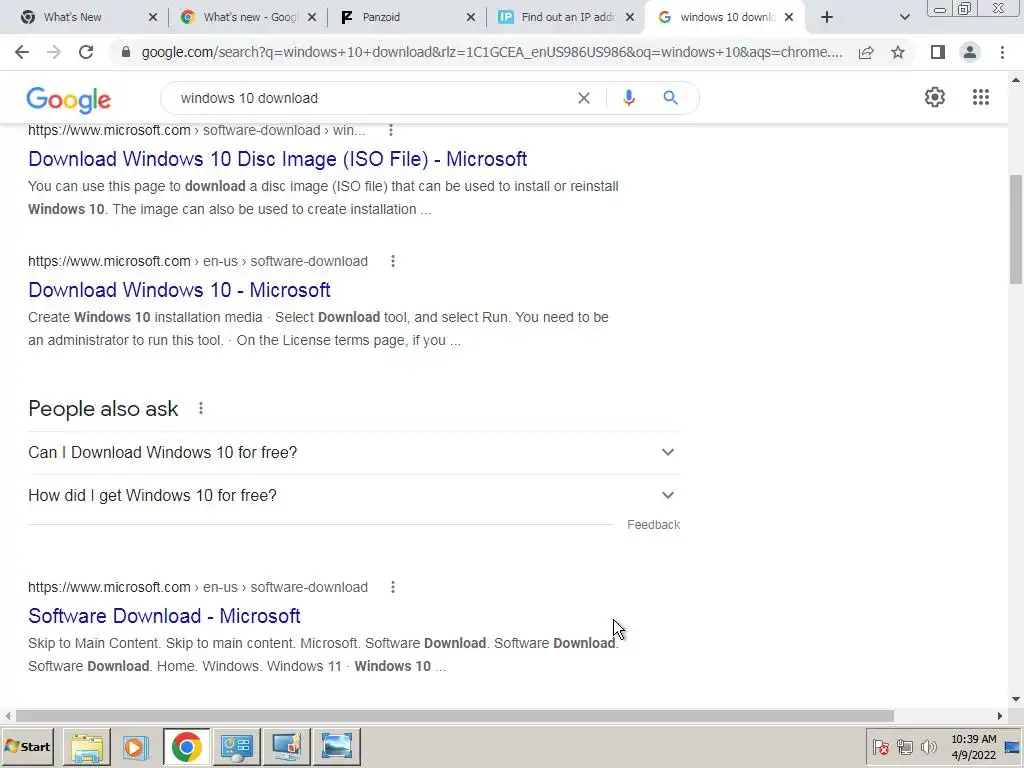The width and height of the screenshot is (1024, 768).
Task: Click the display settings taskbar icon
Action: point(286,746)
